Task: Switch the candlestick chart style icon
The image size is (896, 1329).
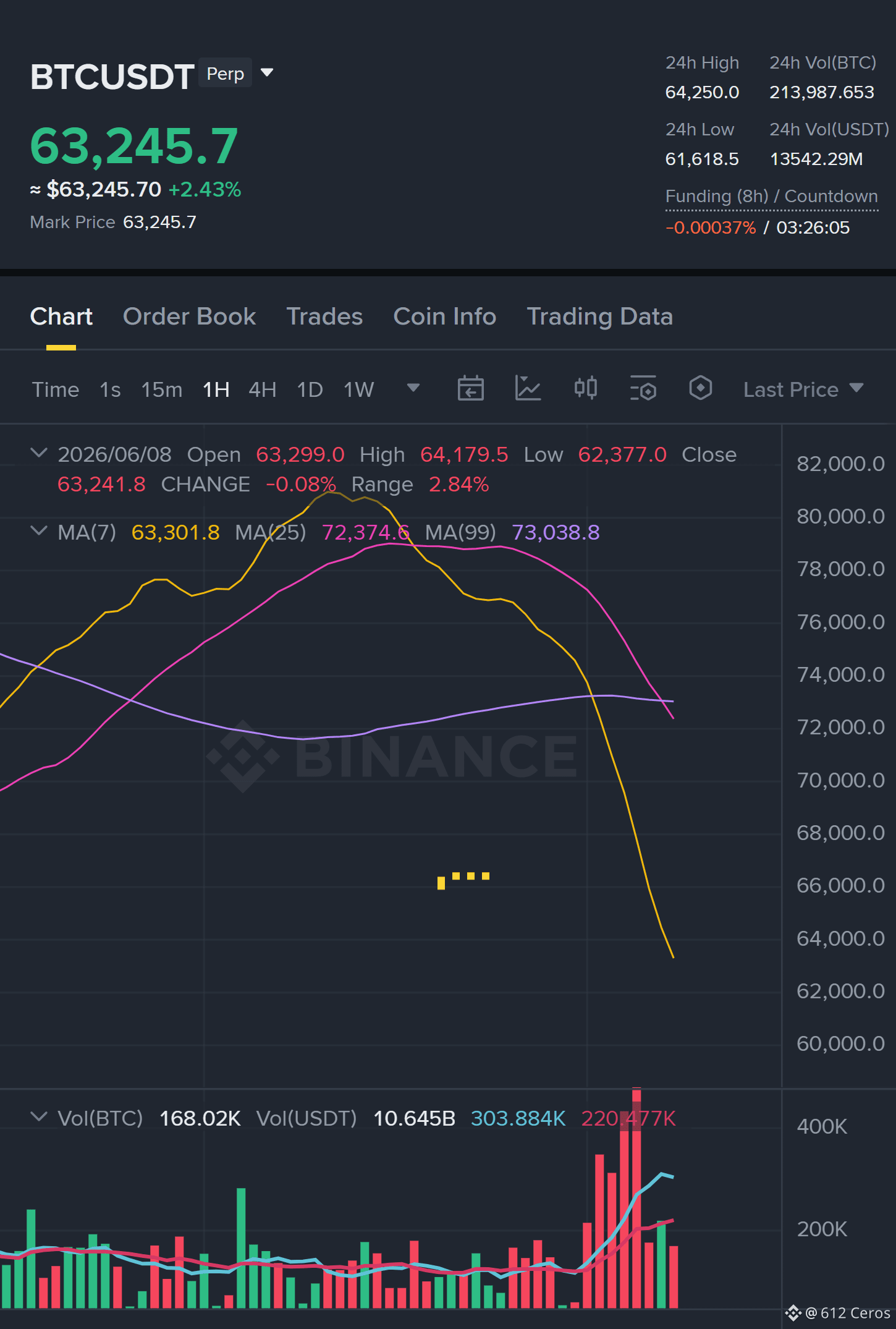Action: pos(585,389)
